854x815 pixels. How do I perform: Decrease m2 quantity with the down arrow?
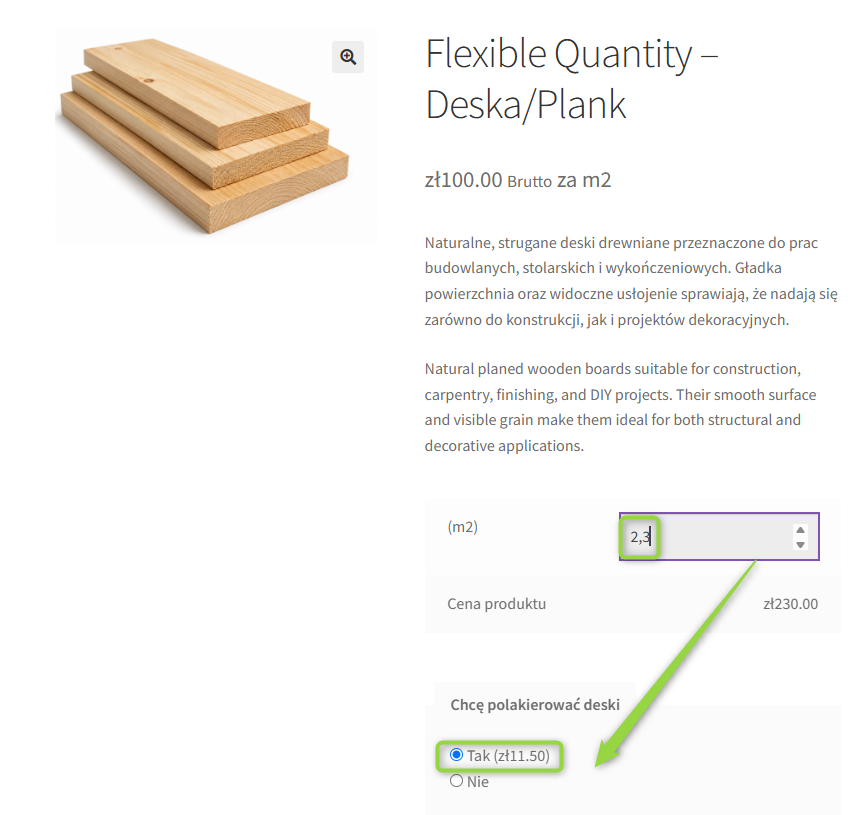(x=800, y=544)
